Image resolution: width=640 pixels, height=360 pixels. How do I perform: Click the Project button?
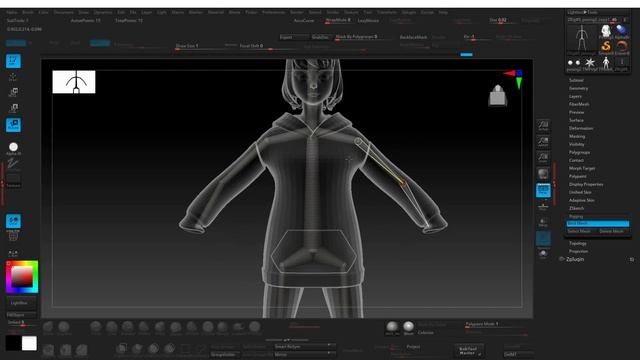click(x=413, y=347)
